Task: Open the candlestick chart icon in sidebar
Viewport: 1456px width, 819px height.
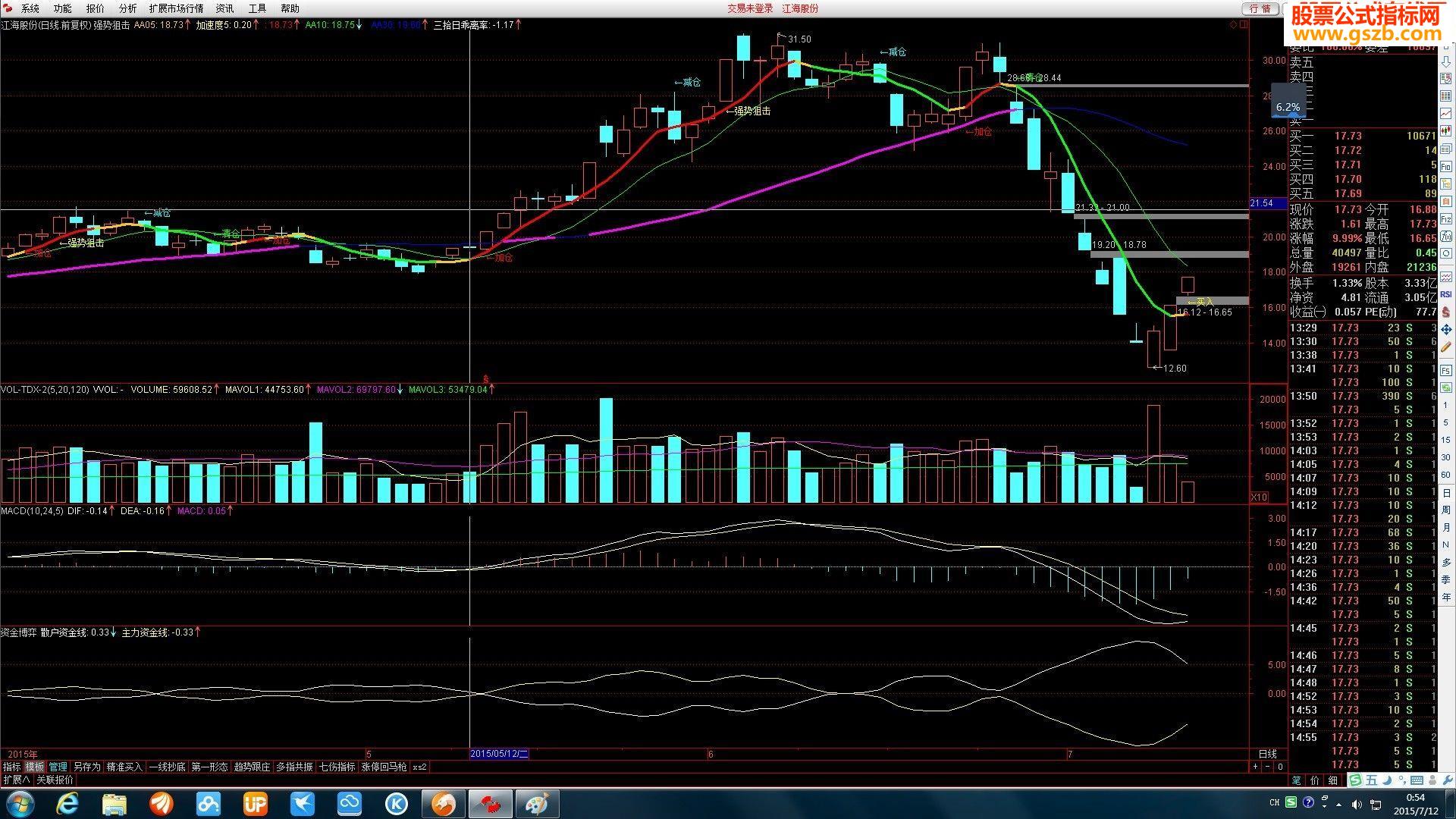Action: coord(1446,130)
